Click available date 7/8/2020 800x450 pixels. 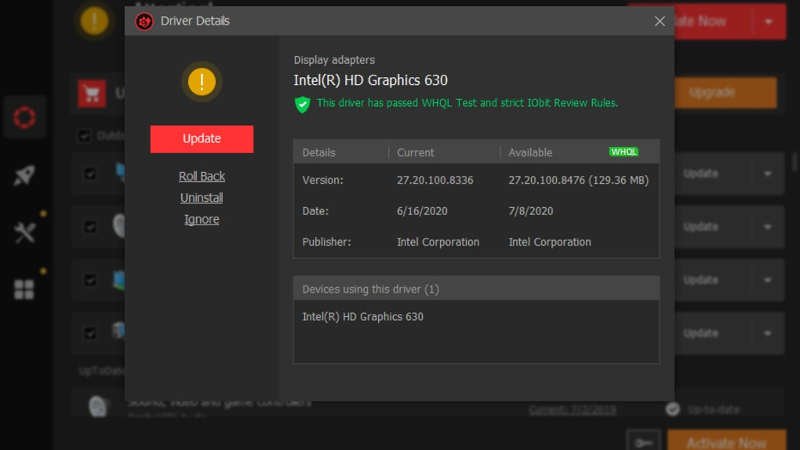(531, 211)
